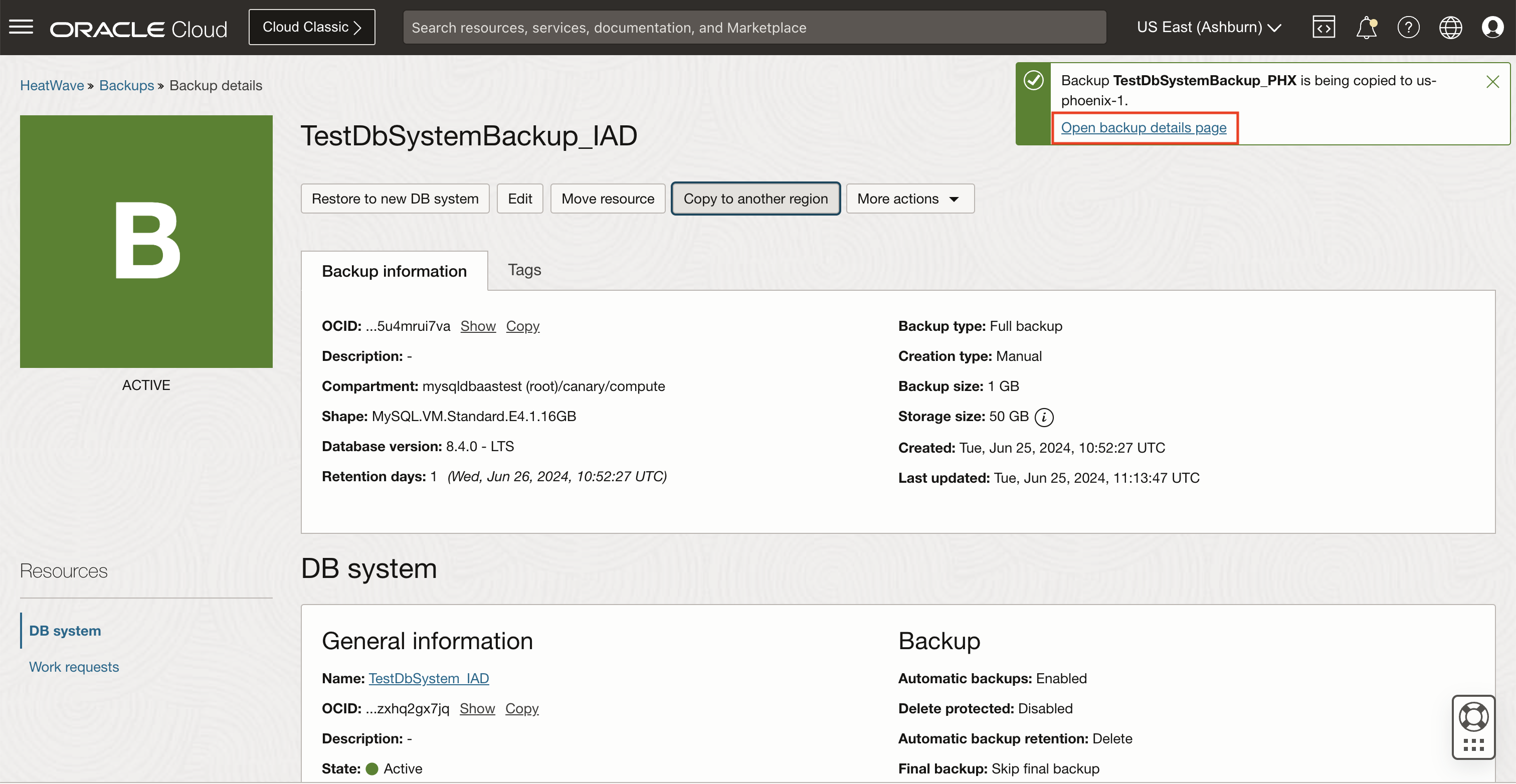Open backup details page link
Image resolution: width=1516 pixels, height=784 pixels.
[1143, 128]
